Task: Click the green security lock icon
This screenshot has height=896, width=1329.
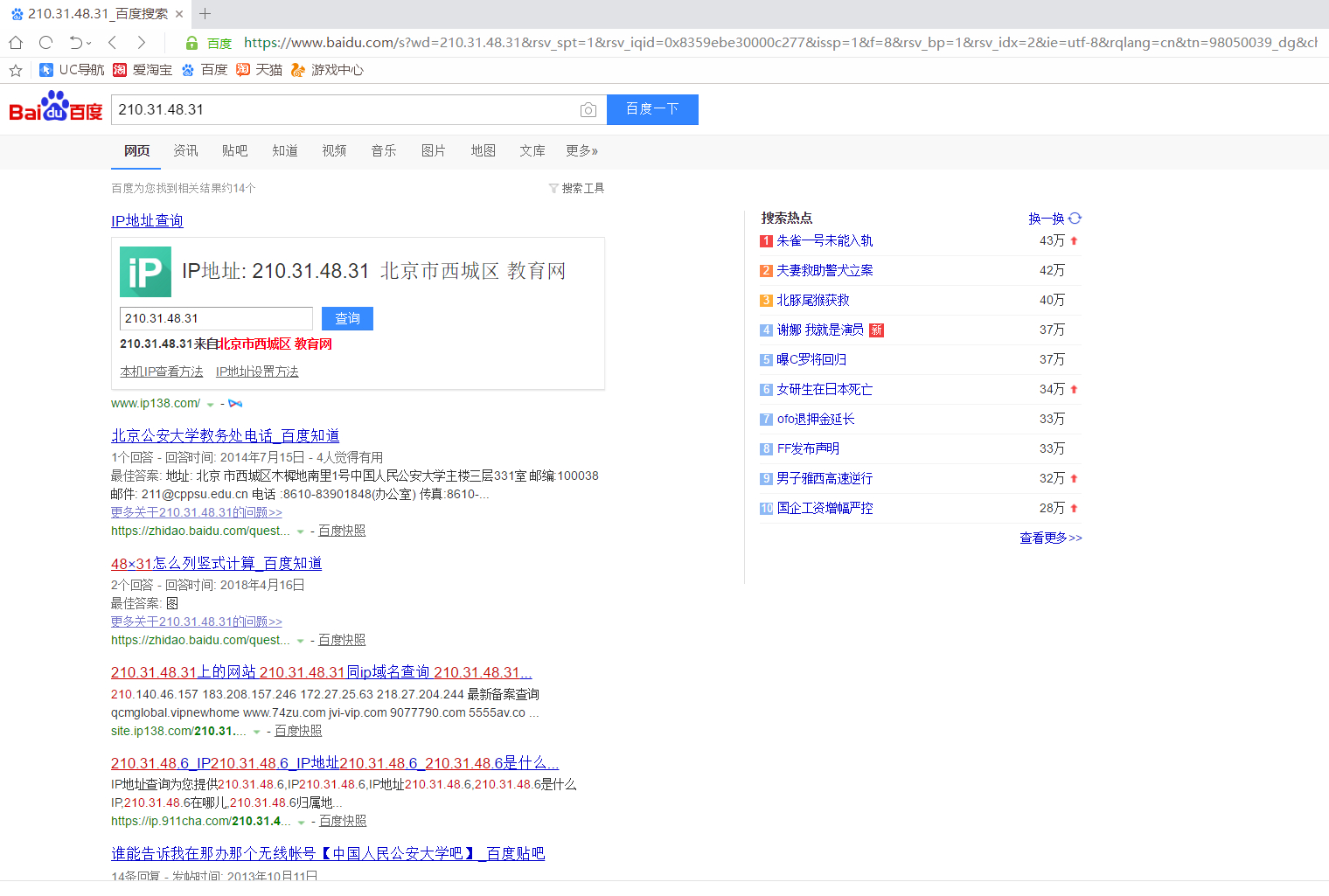Action: (x=191, y=43)
